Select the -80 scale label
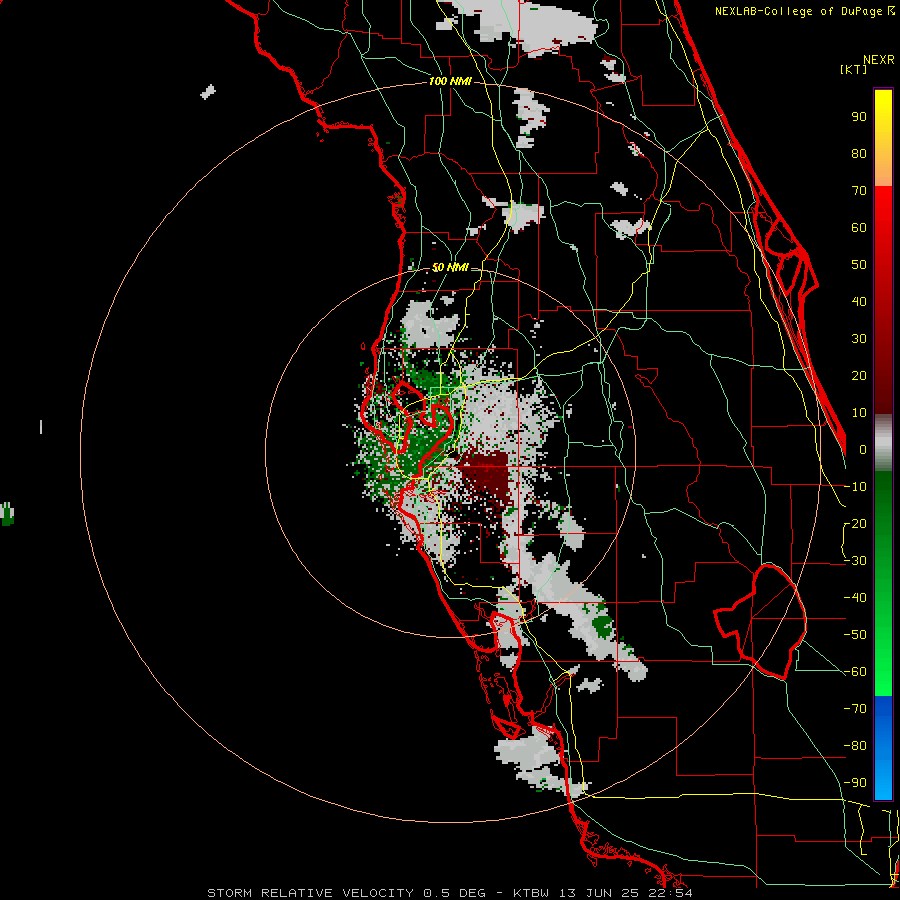This screenshot has width=900, height=900. click(855, 746)
